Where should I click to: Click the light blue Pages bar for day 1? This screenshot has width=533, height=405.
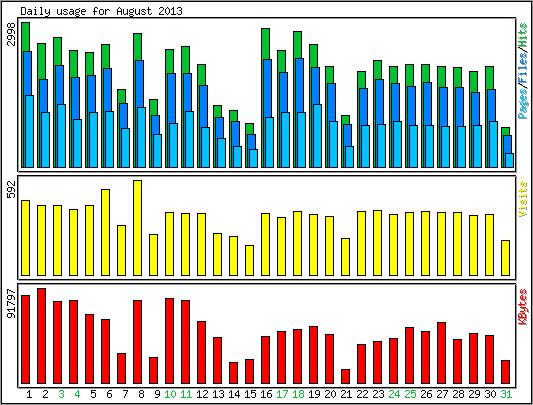click(30, 131)
